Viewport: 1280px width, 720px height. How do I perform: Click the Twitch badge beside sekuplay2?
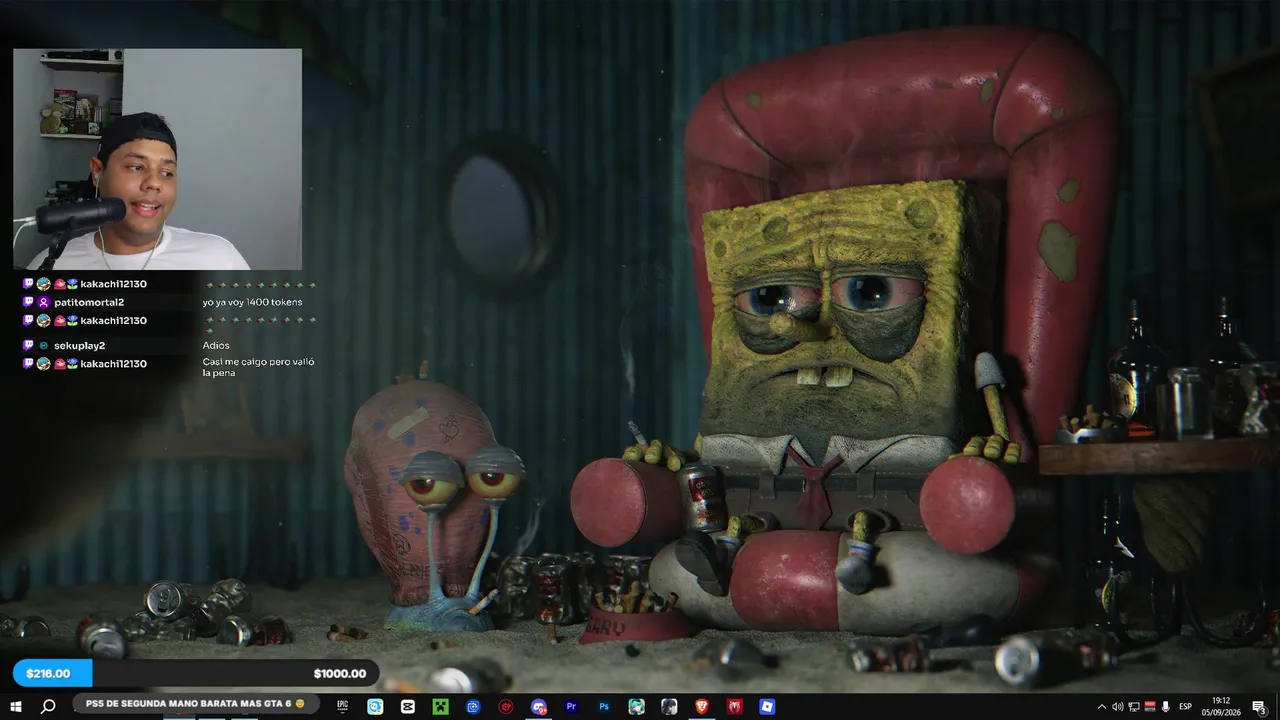click(28, 345)
